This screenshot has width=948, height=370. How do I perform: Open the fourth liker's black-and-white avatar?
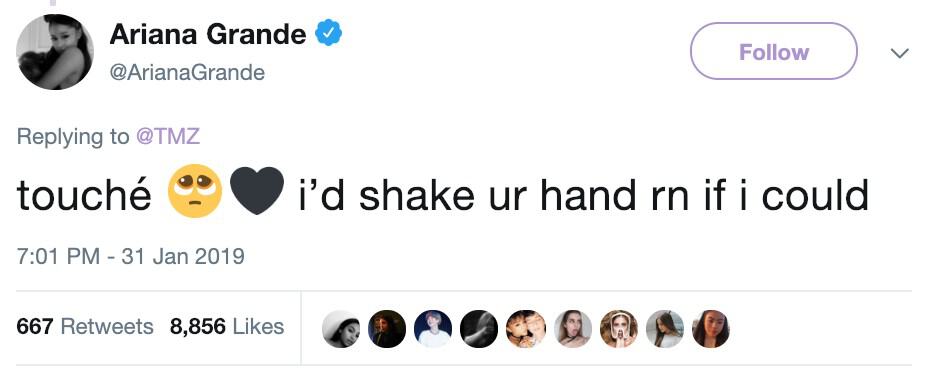(479, 329)
